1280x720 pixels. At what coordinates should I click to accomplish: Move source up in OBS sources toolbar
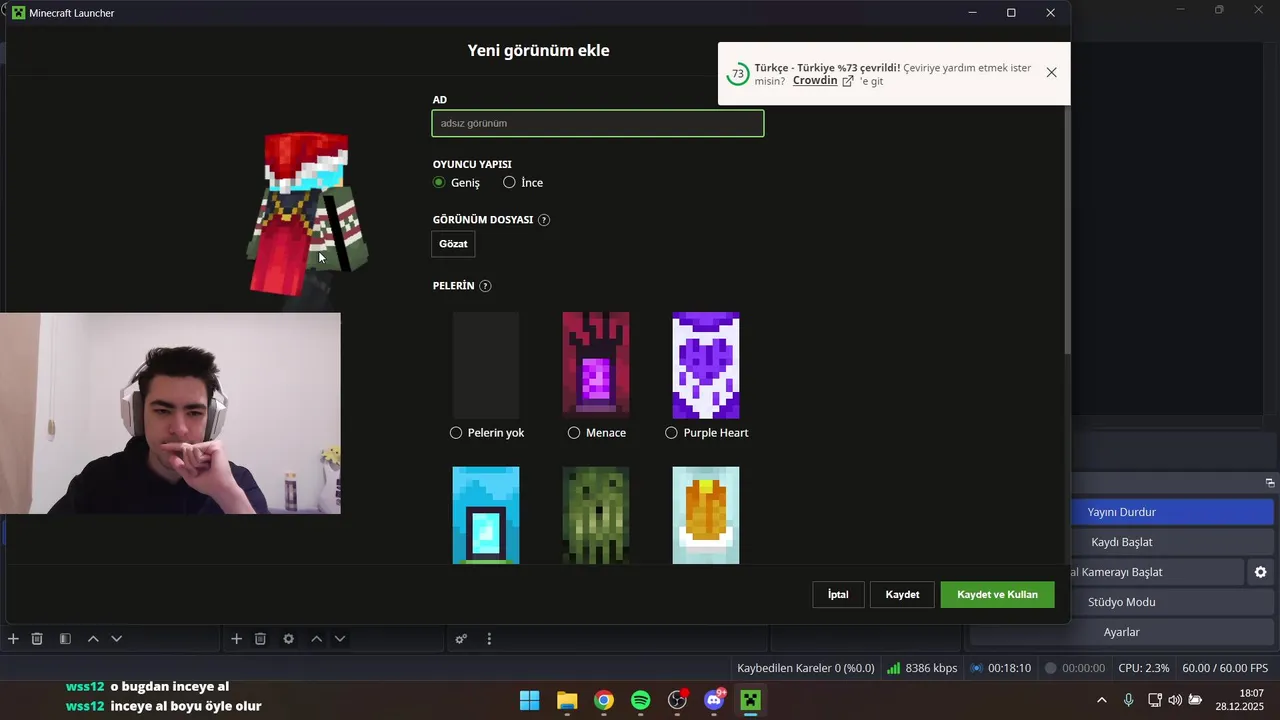pos(316,639)
